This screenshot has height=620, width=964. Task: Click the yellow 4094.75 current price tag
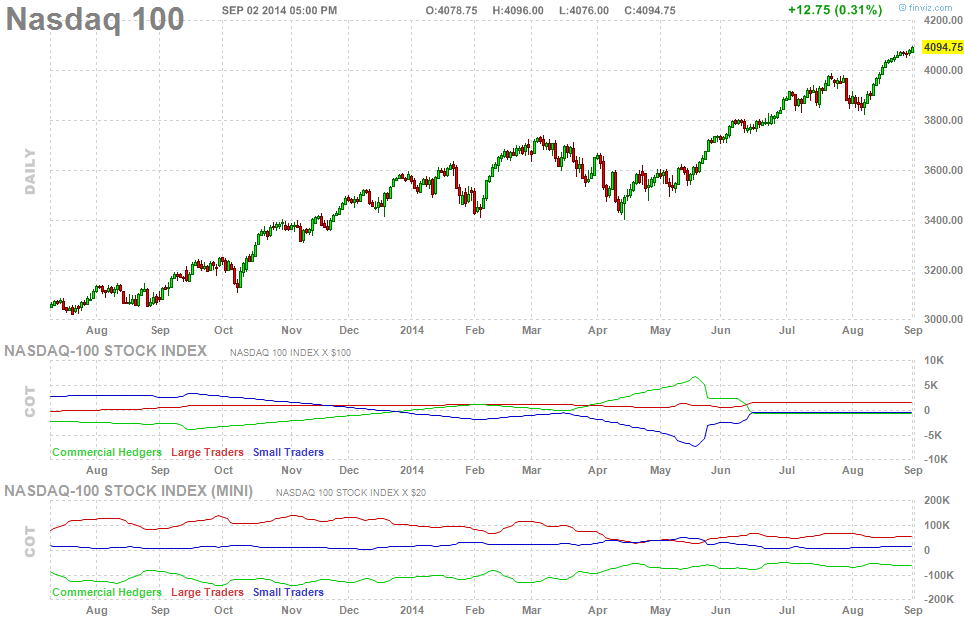[942, 47]
